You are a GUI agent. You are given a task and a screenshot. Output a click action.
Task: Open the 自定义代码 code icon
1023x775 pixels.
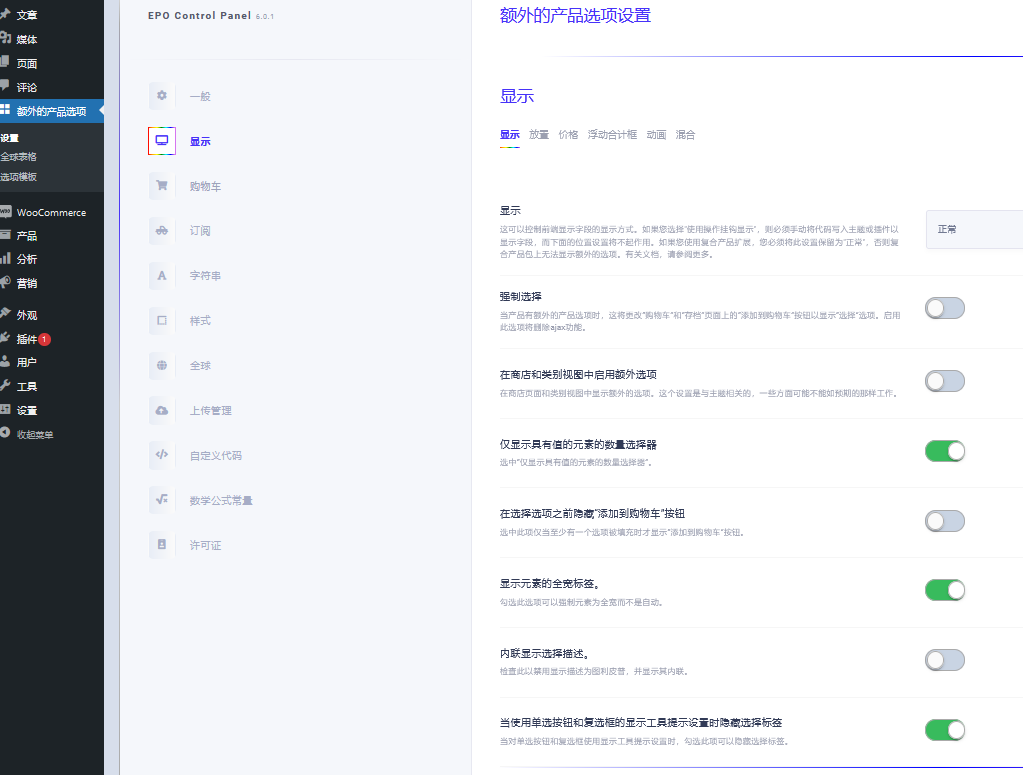162,455
